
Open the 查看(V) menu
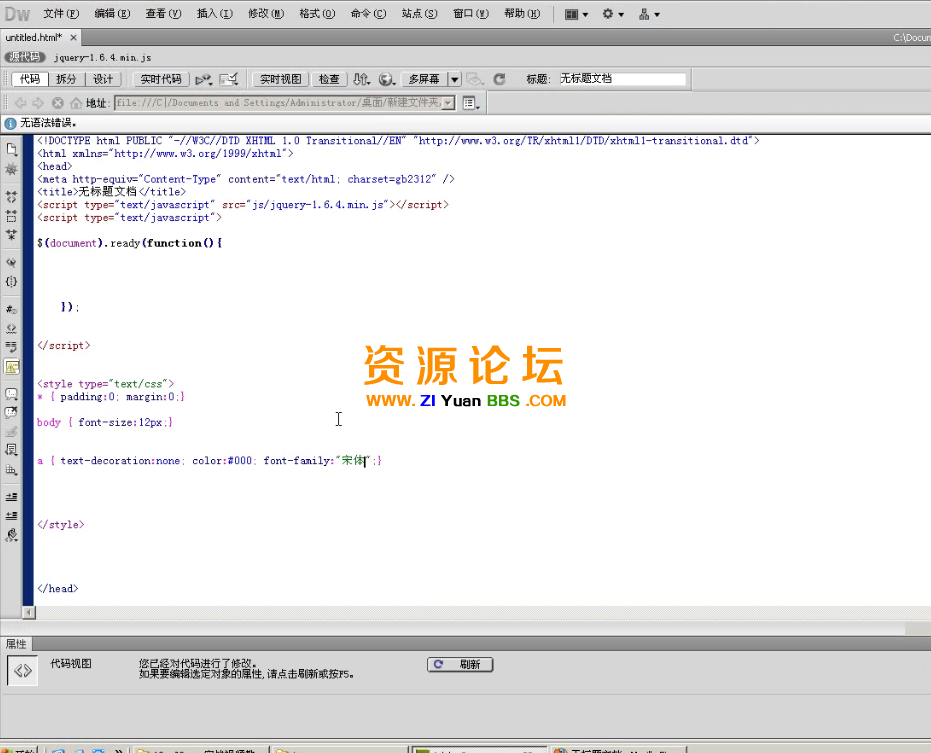[x=163, y=14]
